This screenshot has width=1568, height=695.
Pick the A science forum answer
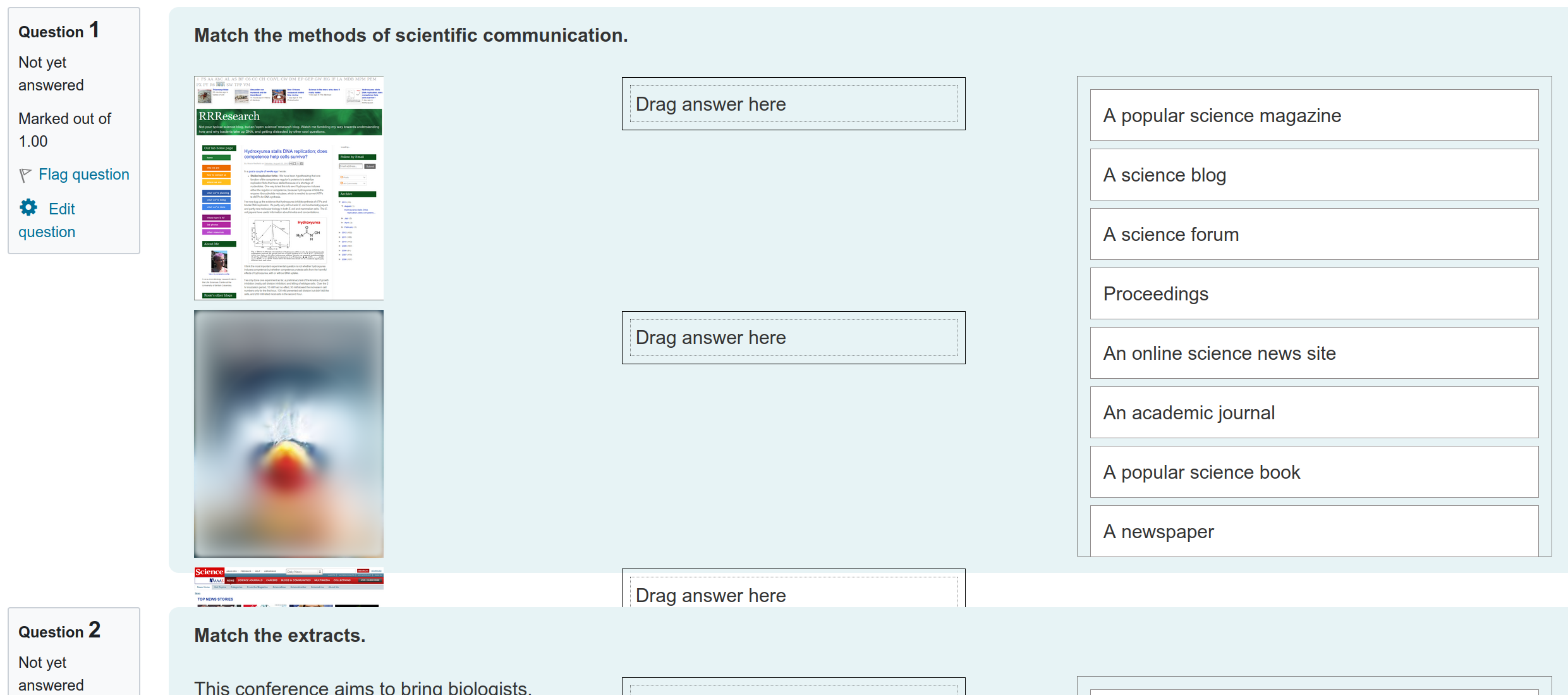click(x=1314, y=234)
